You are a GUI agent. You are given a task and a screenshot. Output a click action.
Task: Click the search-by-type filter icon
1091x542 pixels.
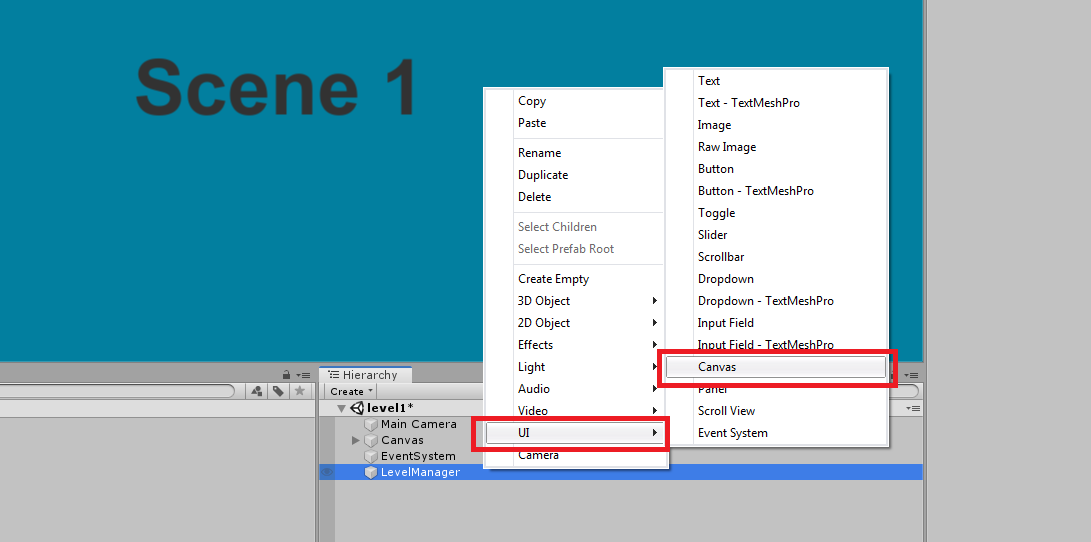pyautogui.click(x=257, y=391)
